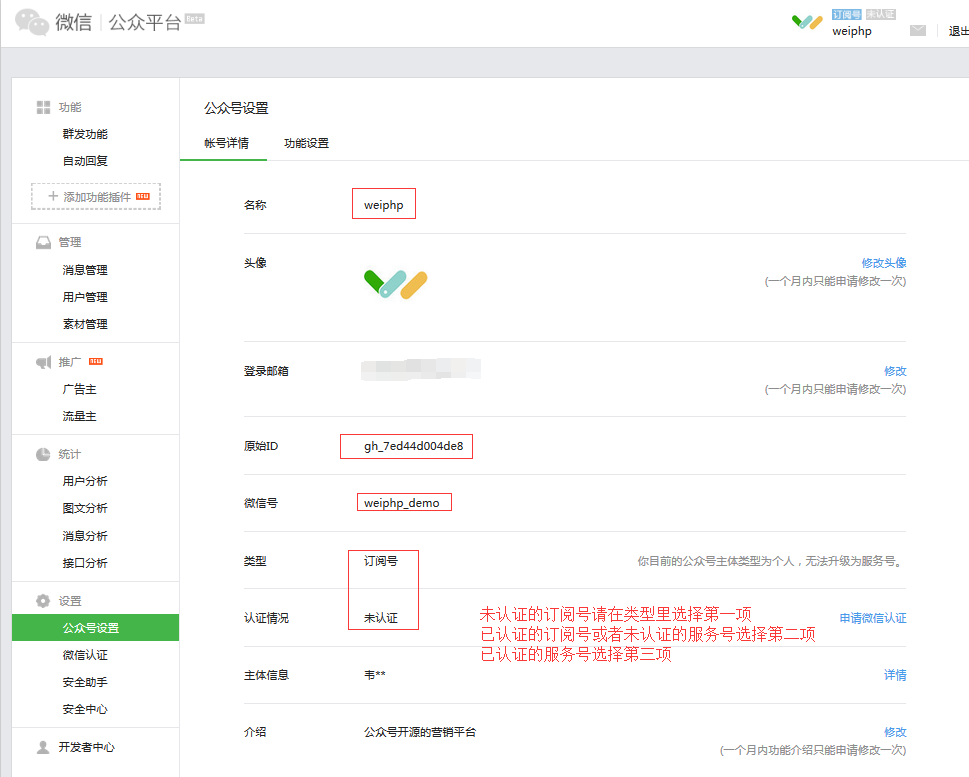Open the 功能 (Features) grid icon
The image size is (969, 777).
(42, 107)
